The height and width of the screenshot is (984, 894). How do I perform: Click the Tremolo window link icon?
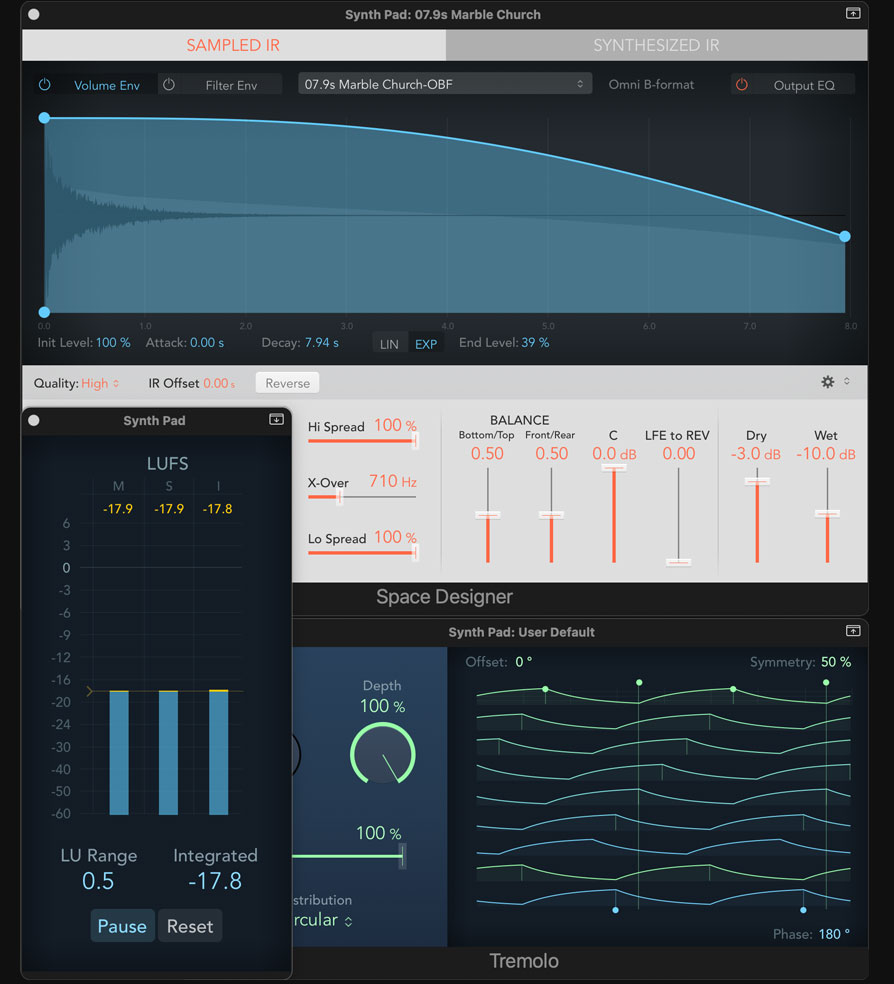[853, 631]
